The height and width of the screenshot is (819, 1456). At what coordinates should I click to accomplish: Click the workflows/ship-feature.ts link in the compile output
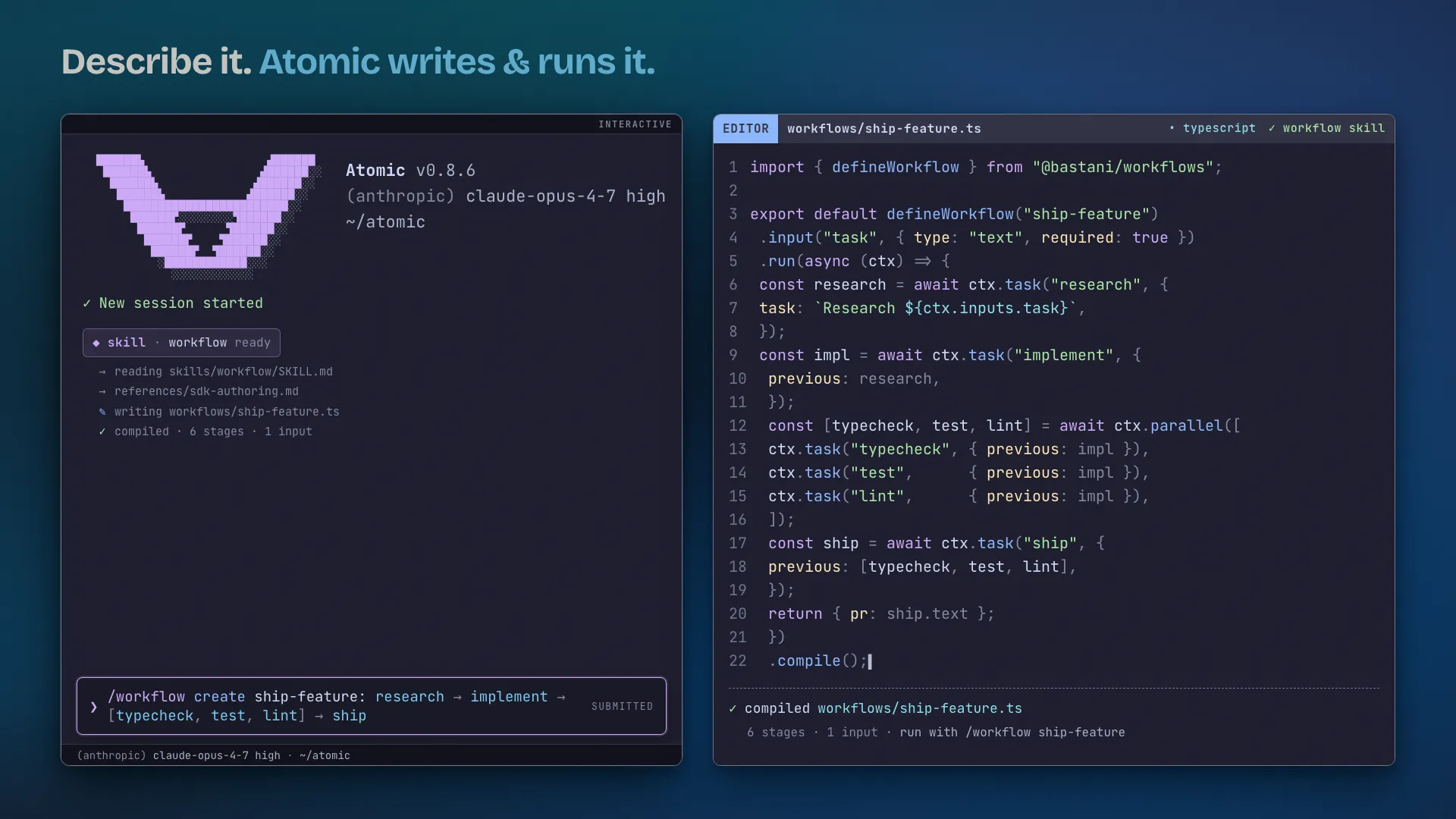click(x=920, y=708)
